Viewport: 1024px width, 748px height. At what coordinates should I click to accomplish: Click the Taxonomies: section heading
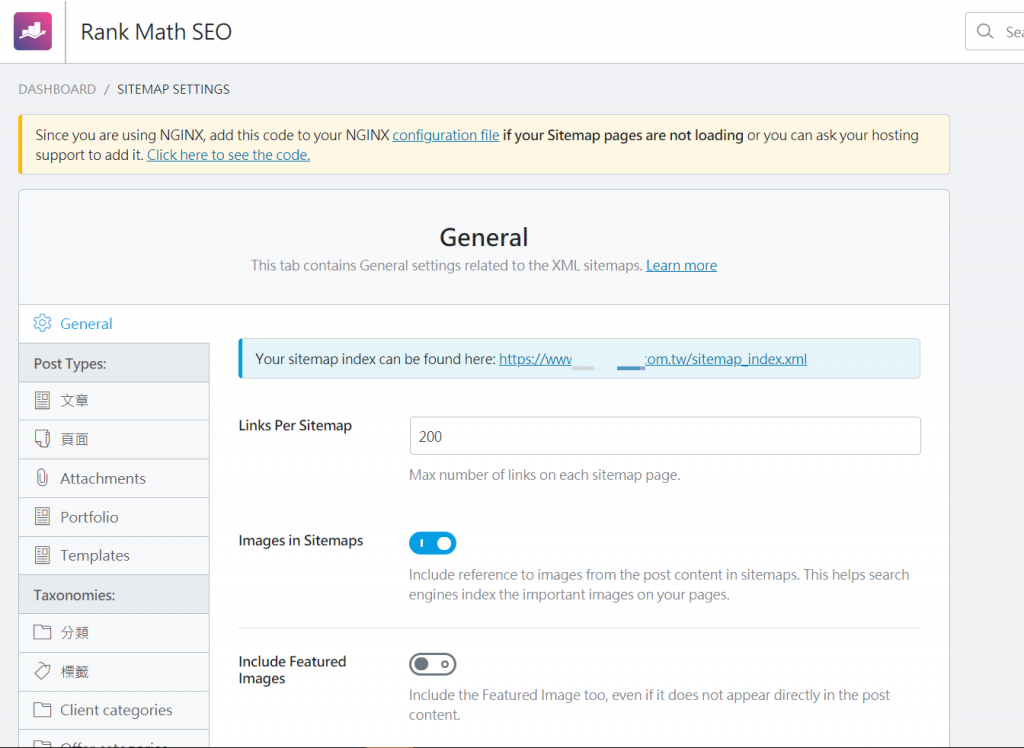[74, 595]
